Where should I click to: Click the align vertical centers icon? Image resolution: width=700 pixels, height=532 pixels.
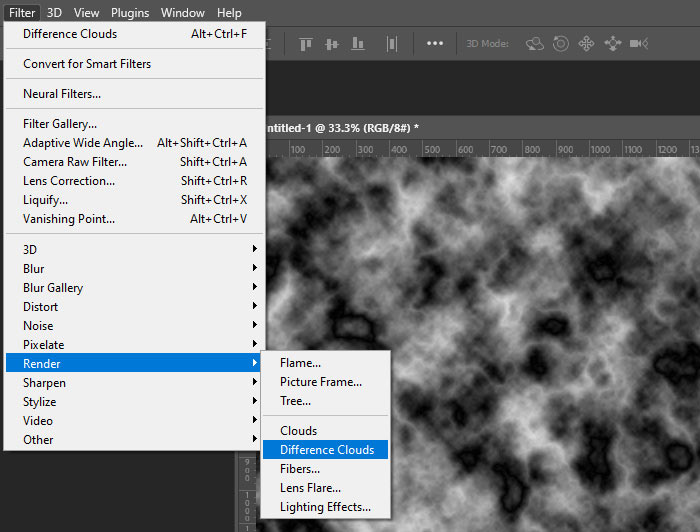(x=332, y=44)
